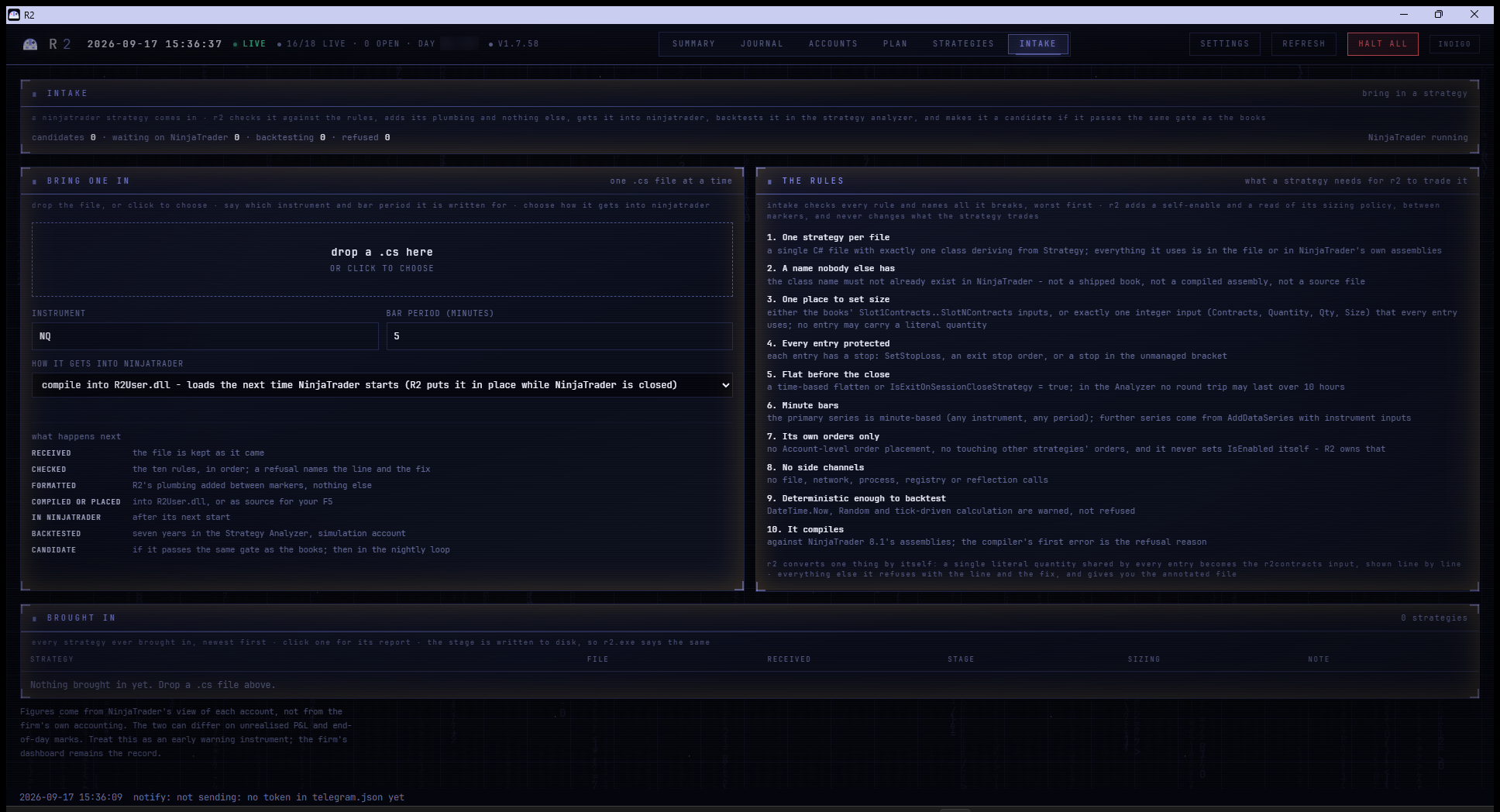
Task: Click the CANDIDATE step label
Action: point(53,550)
